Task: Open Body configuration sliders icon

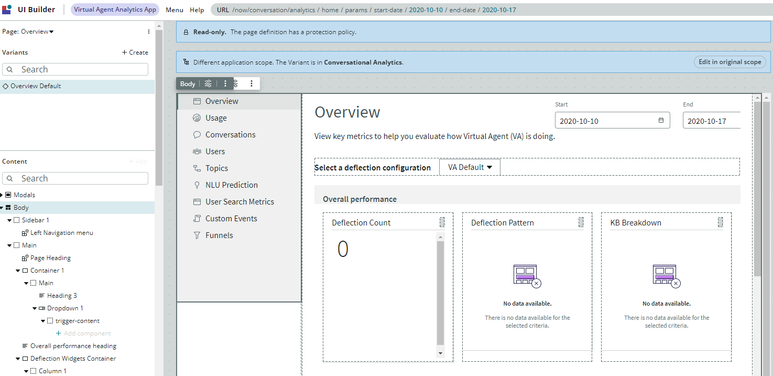Action: coord(208,84)
